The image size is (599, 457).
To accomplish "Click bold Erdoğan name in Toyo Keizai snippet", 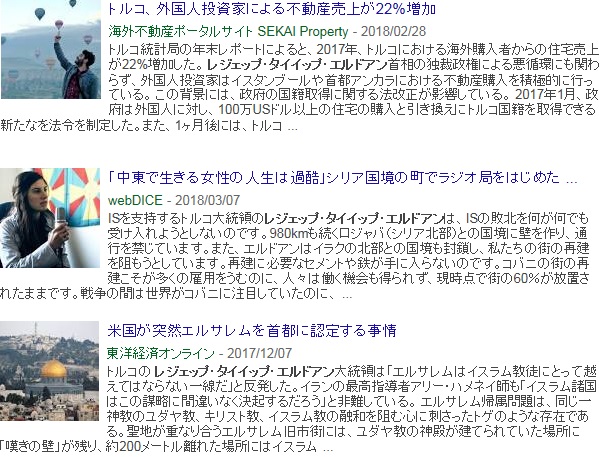I will click(244, 371).
